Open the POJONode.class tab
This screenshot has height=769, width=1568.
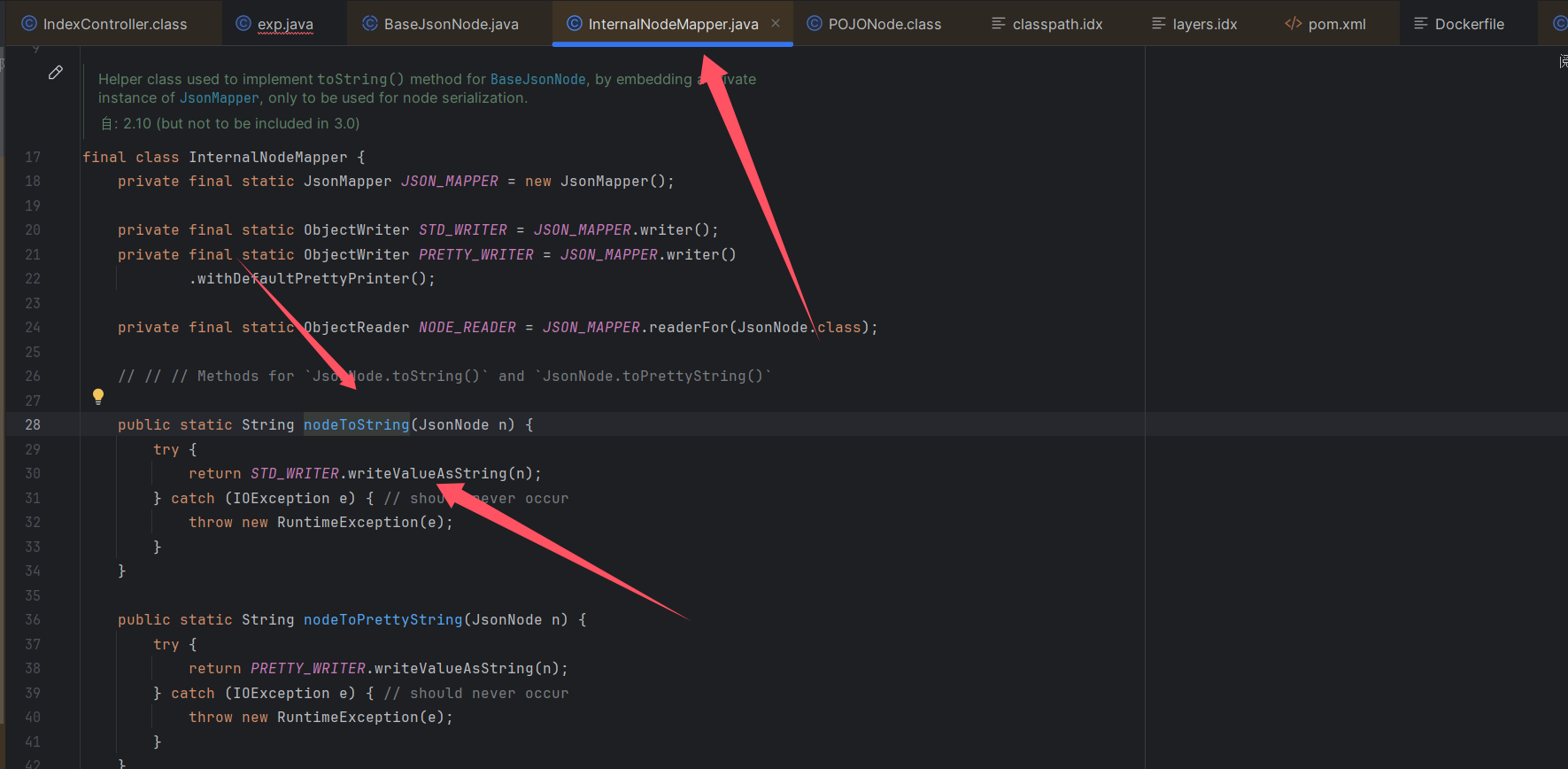pyautogui.click(x=874, y=24)
